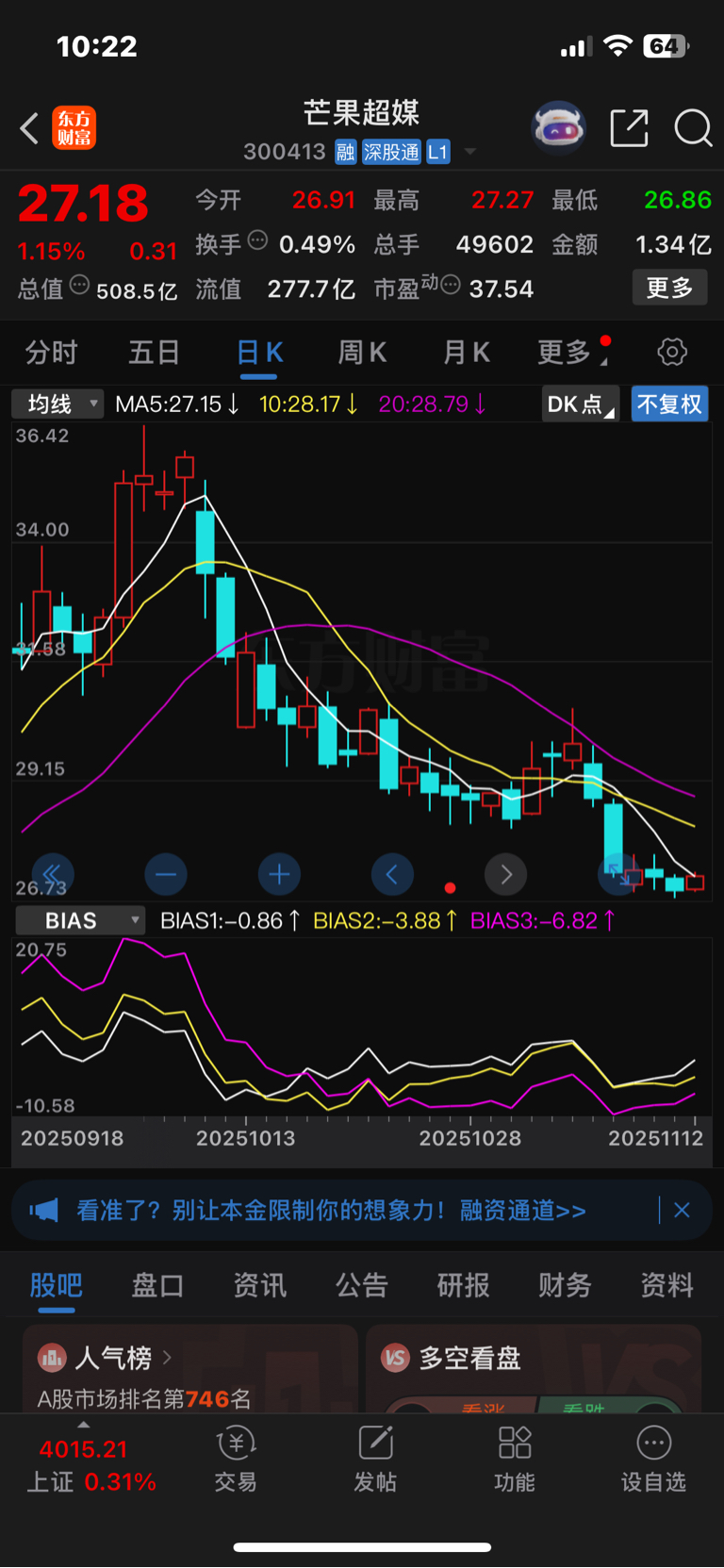
Task: Close the 融资通道 promo banner
Action: click(x=682, y=1210)
